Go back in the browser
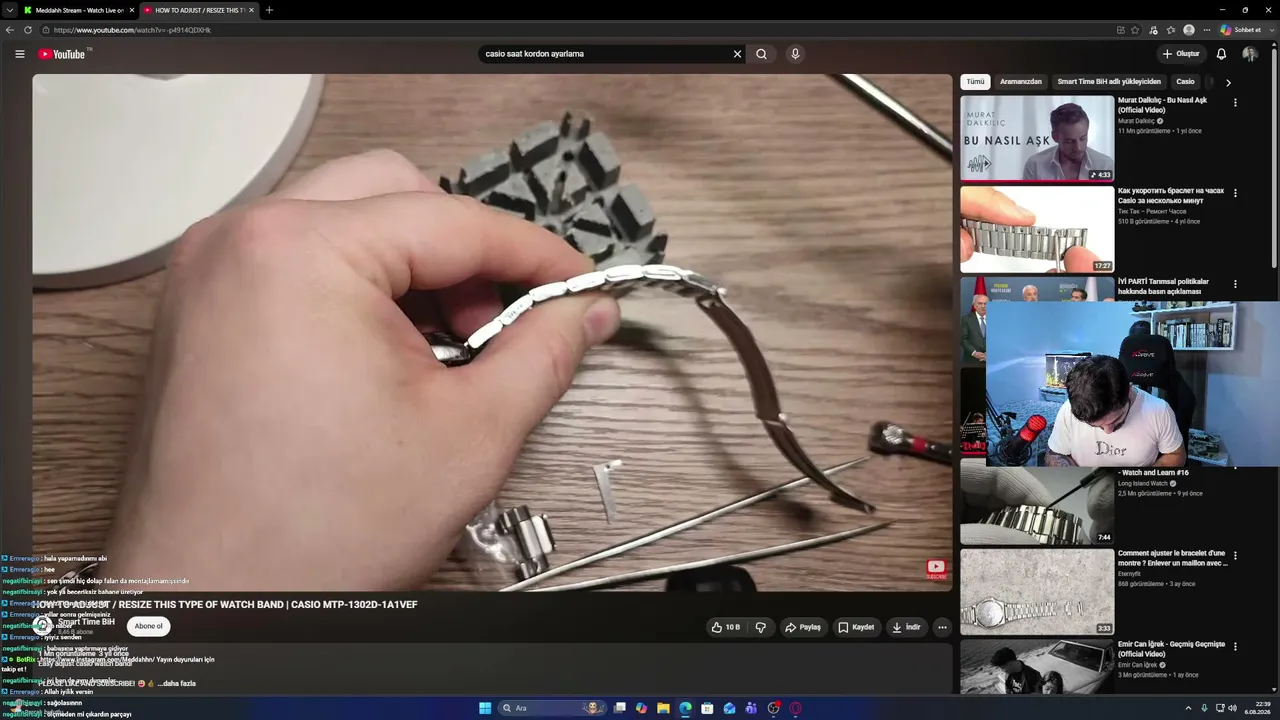Screen dimensions: 1280x720 10,30
